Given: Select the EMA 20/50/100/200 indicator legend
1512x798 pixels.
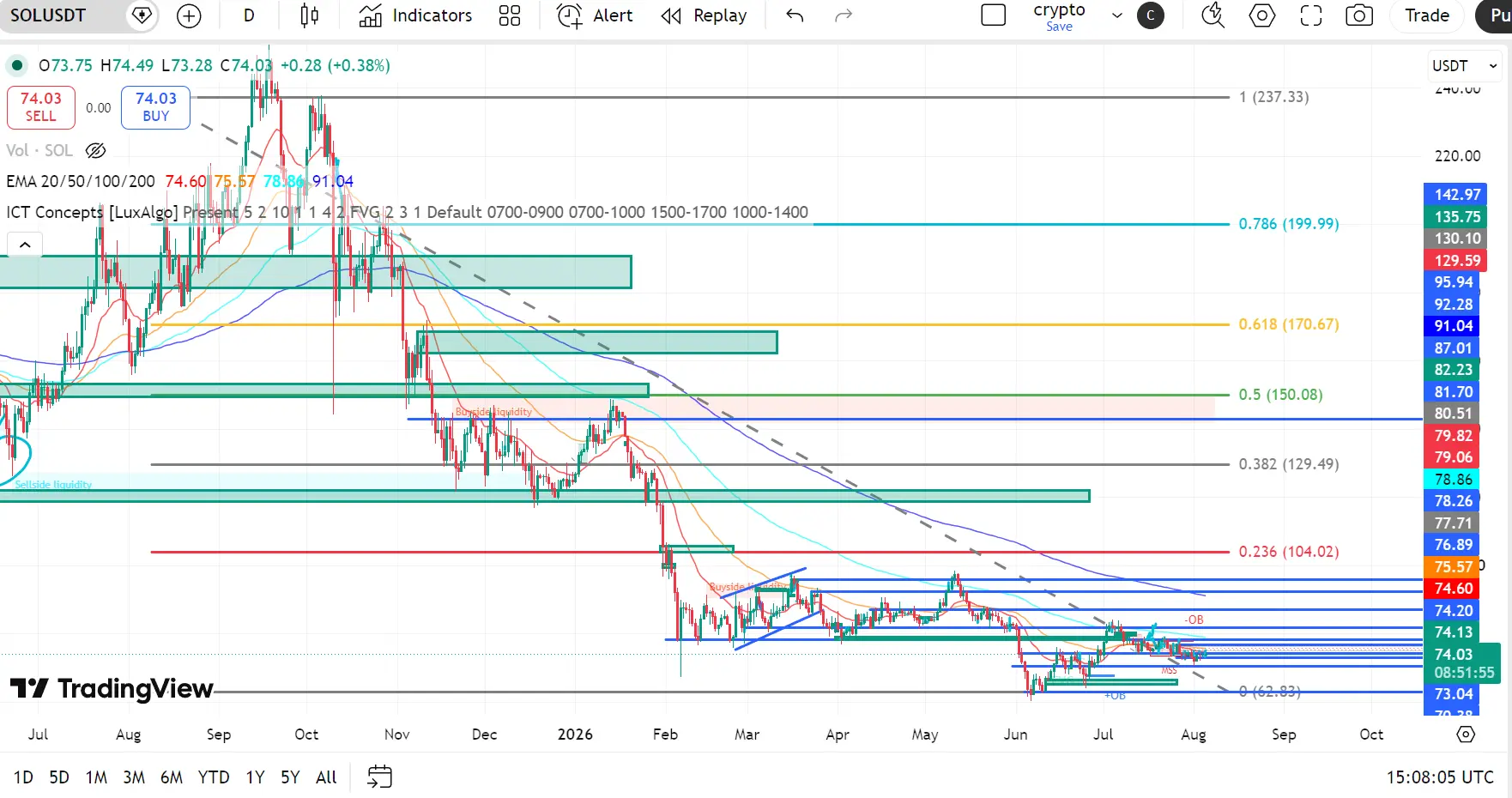Looking at the screenshot, I should 81,181.
